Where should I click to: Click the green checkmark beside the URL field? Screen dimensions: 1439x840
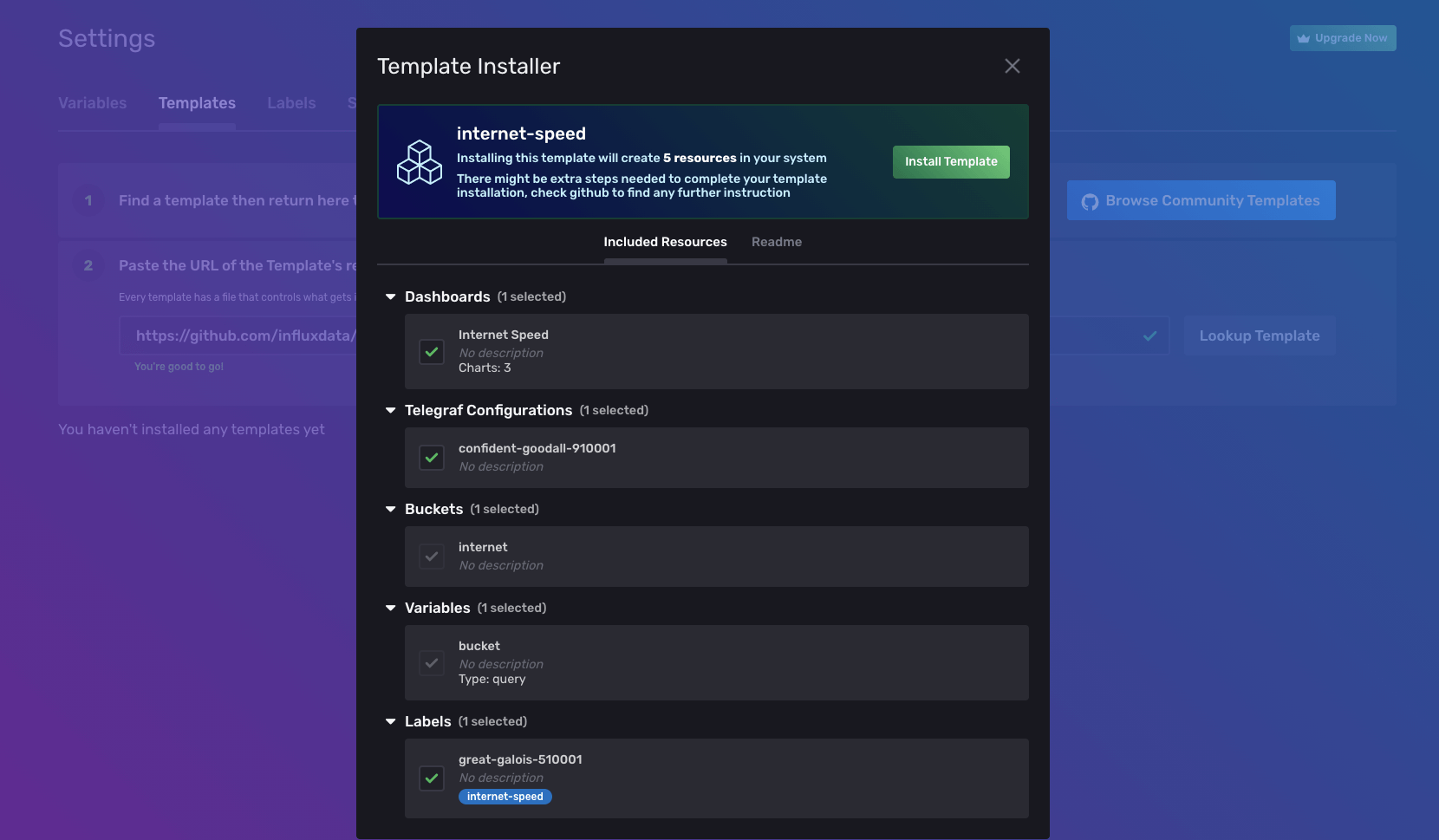(x=1149, y=335)
